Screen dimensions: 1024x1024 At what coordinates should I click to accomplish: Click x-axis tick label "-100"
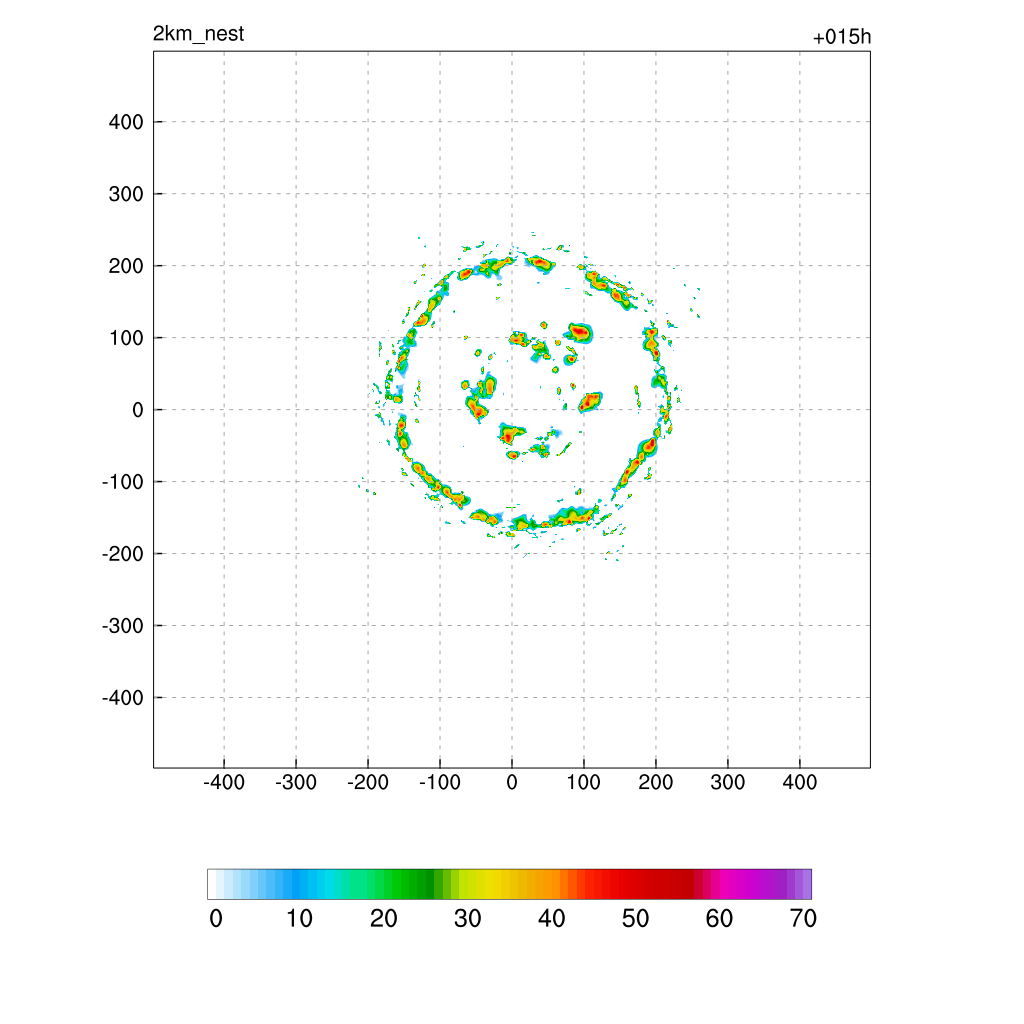pos(440,782)
